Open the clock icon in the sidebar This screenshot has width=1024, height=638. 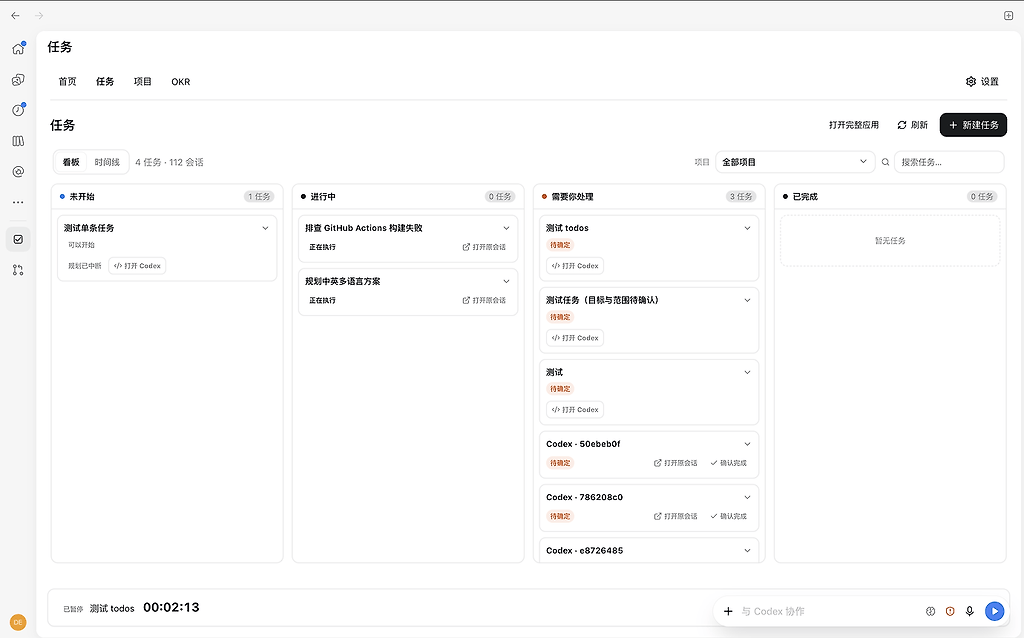18,110
